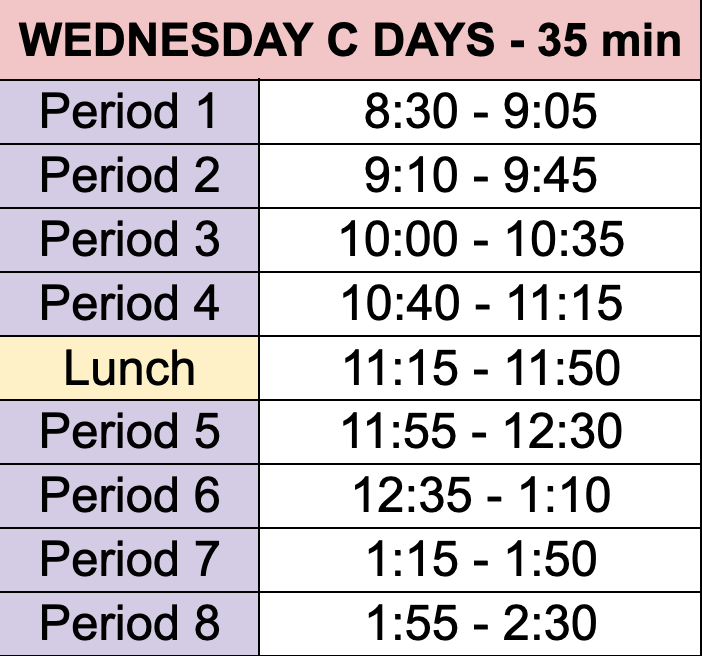Select the Period 3 label cell
Screen dimensions: 702x656
(129, 240)
